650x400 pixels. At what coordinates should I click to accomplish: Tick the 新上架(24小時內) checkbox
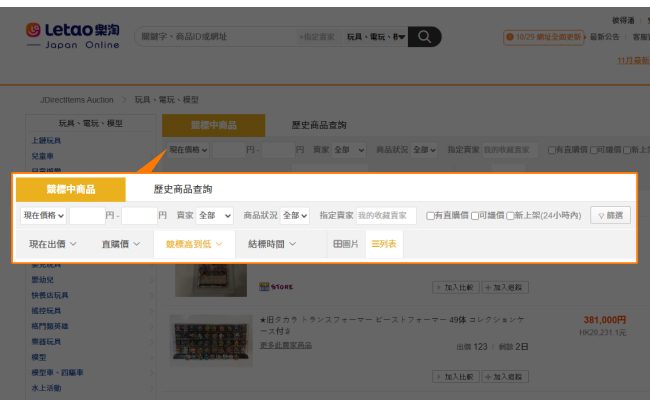(x=510, y=216)
